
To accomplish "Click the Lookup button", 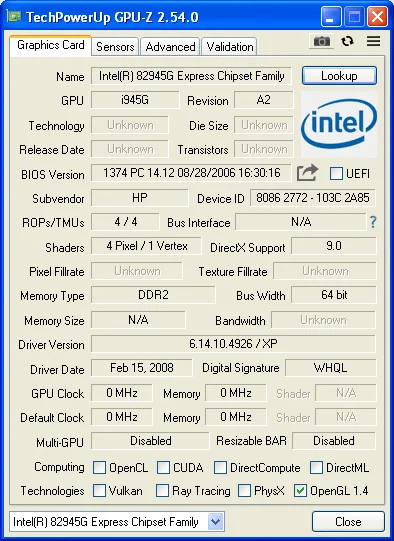I will tap(339, 76).
